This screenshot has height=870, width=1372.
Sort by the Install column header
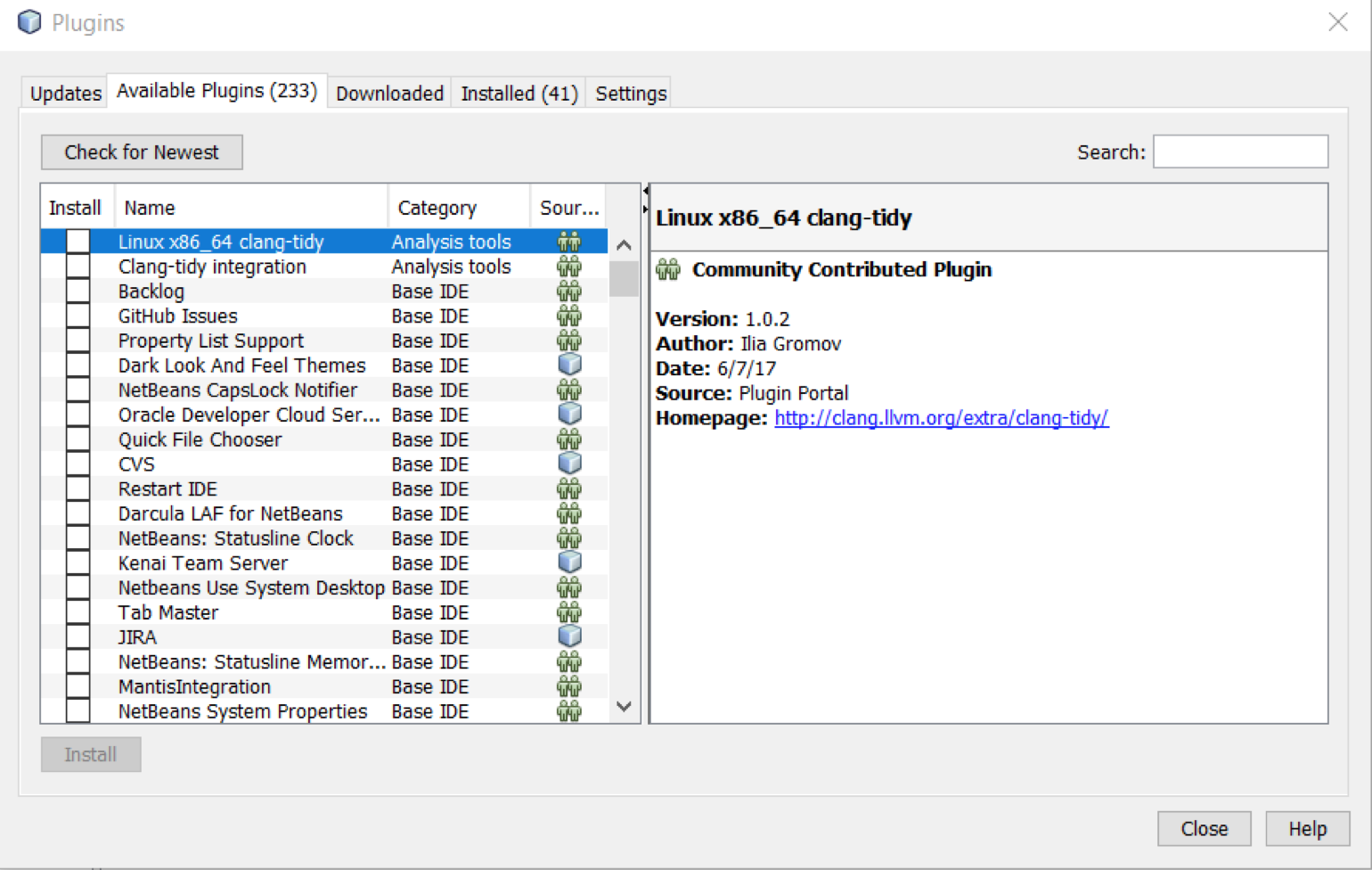point(77,208)
